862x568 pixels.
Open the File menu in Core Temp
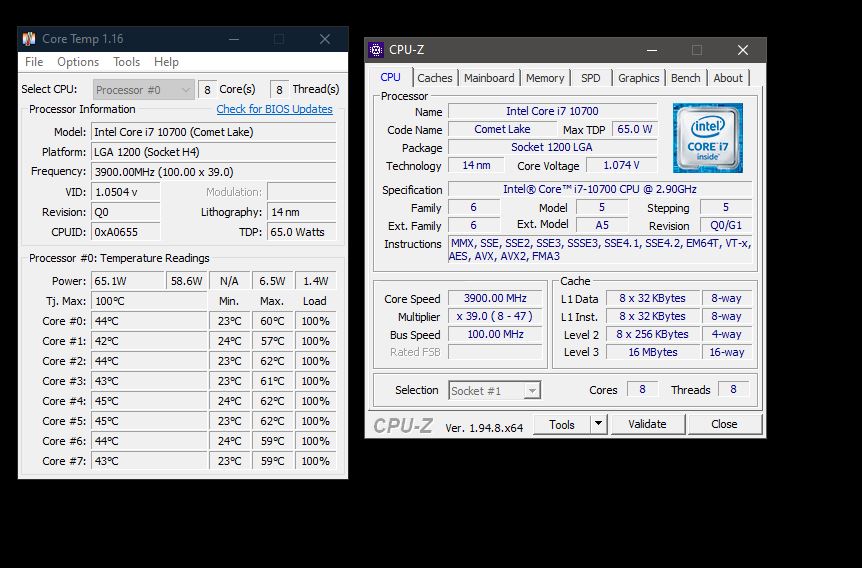(x=33, y=62)
